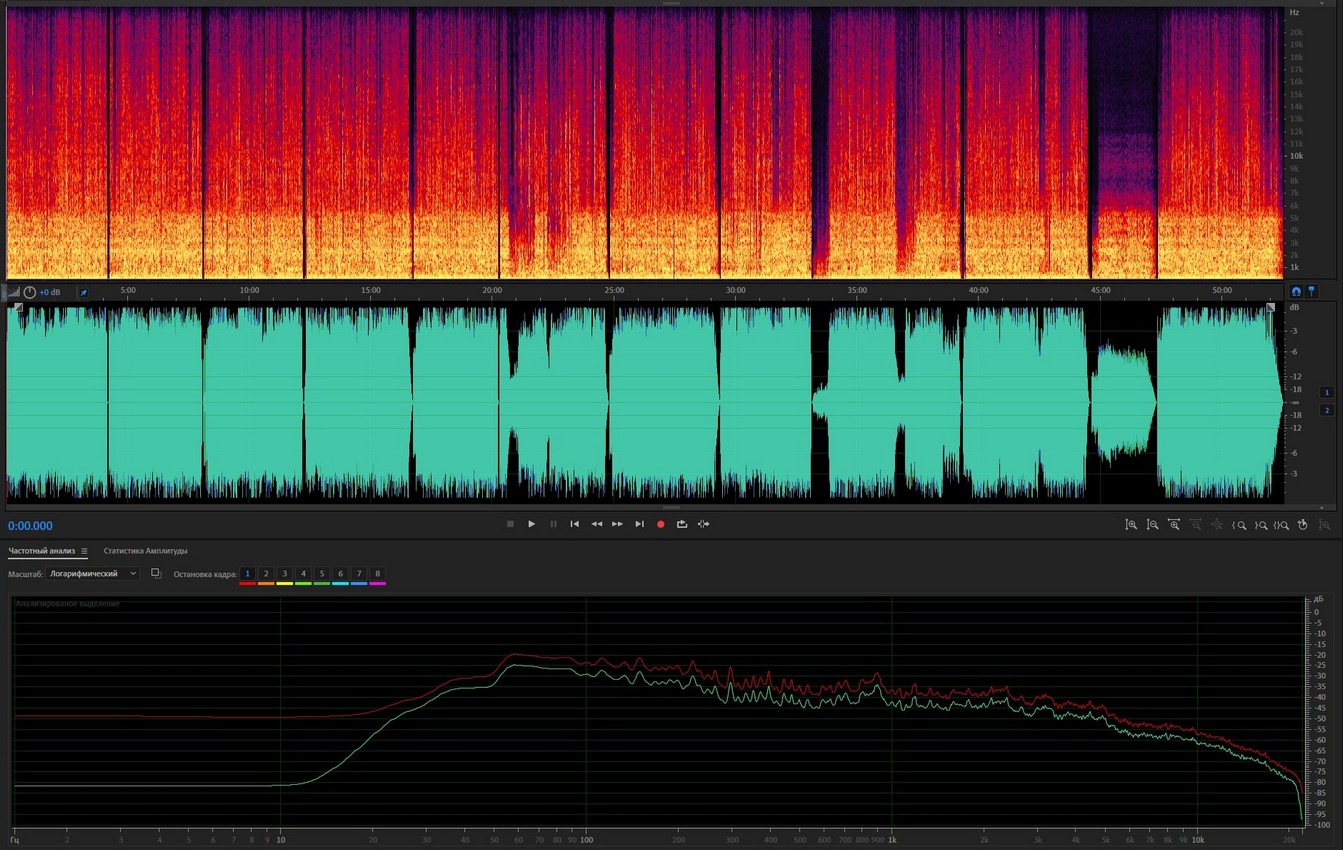This screenshot has width=1343, height=850.
Task: Toggle loop playback icon
Action: click(682, 524)
